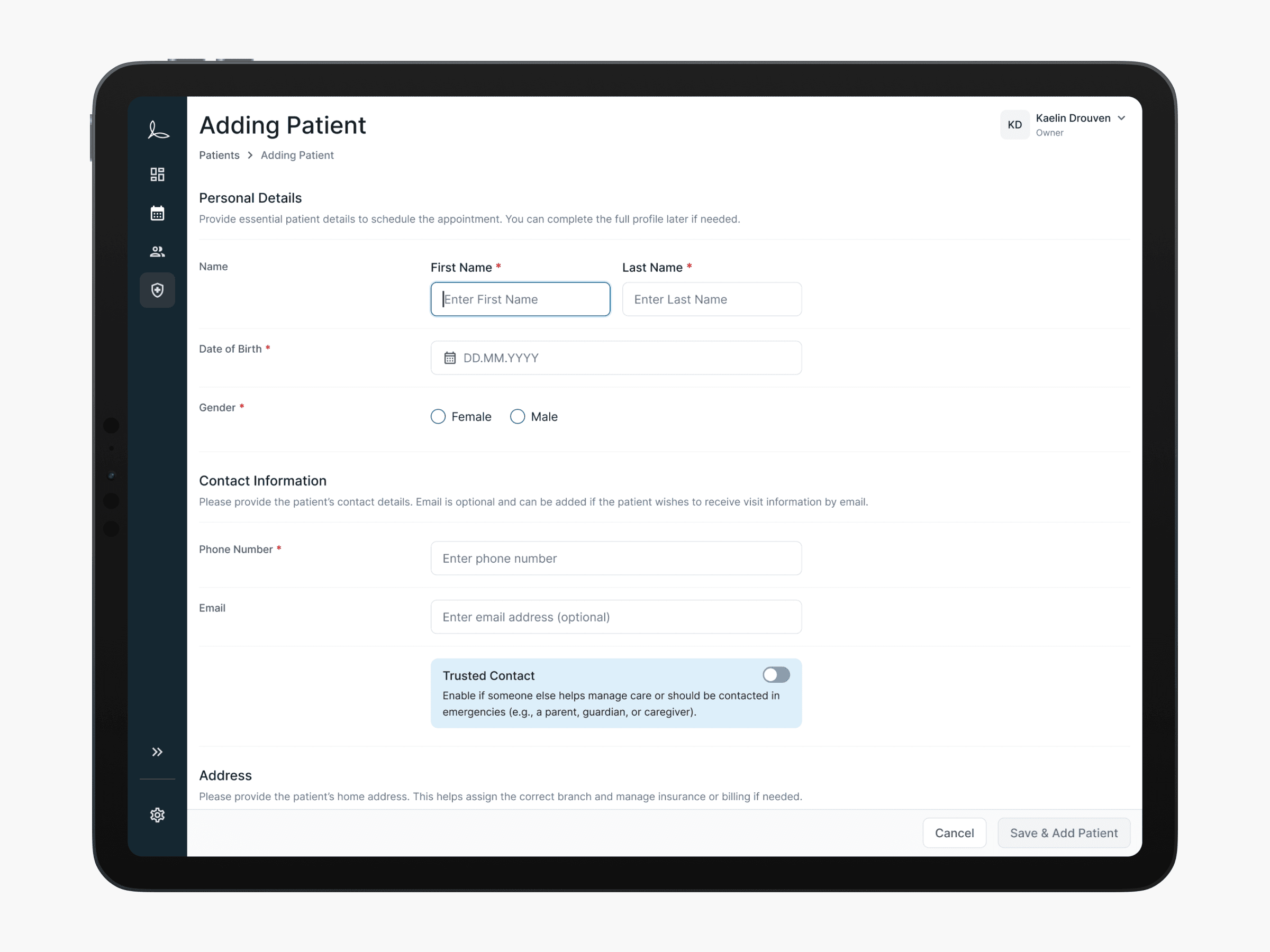1270x952 pixels.
Task: Expand sidebar with double chevron
Action: (157, 752)
